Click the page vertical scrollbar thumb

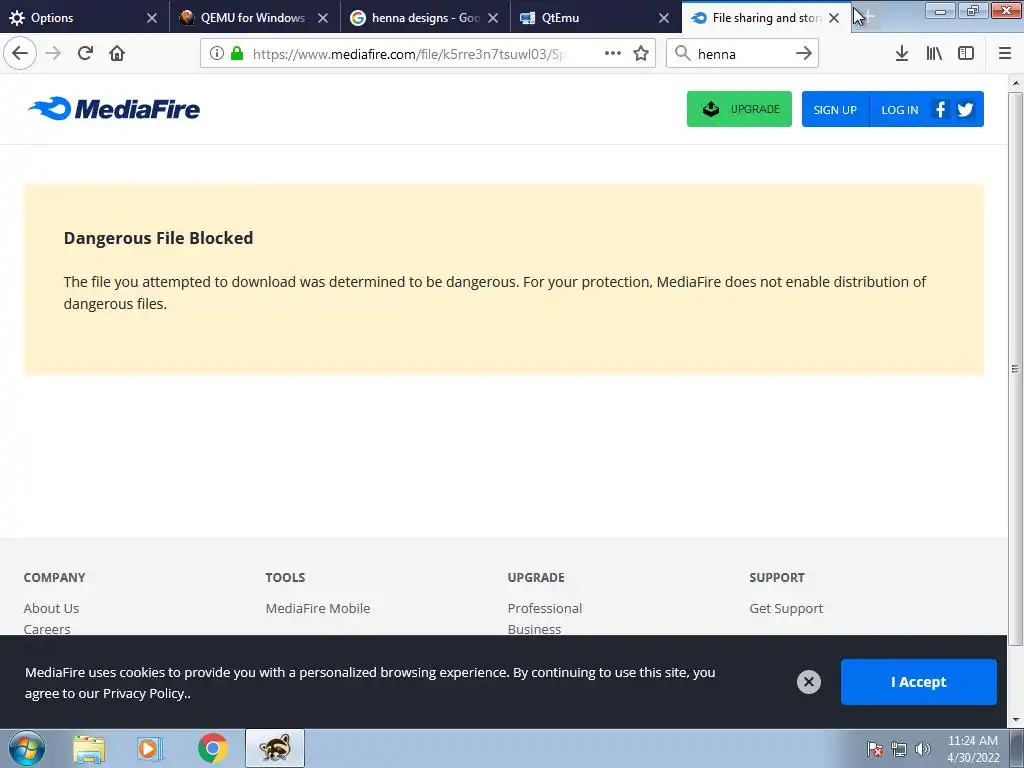click(x=1015, y=369)
